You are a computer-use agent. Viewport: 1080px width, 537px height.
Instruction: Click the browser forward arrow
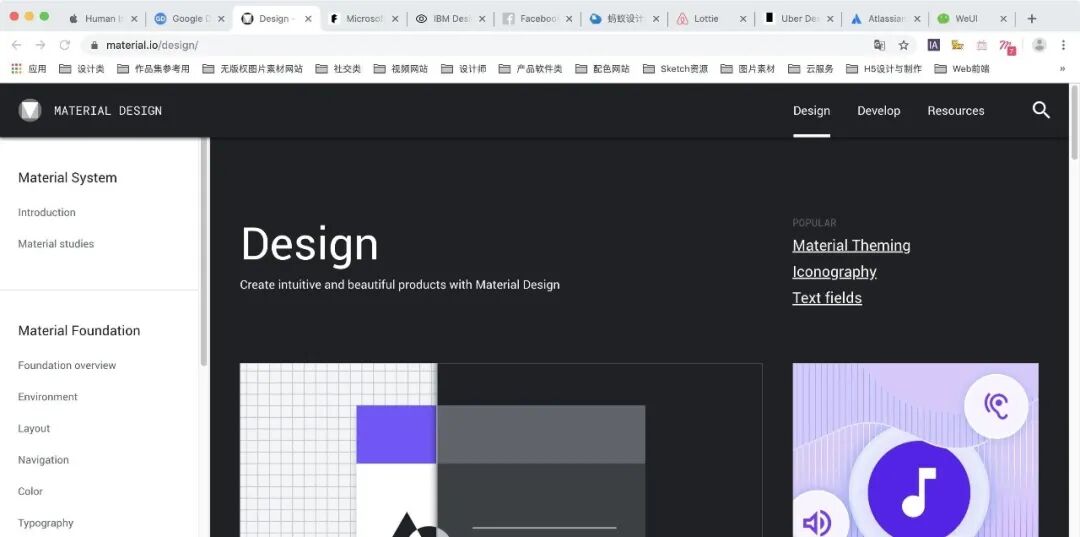pyautogui.click(x=41, y=45)
